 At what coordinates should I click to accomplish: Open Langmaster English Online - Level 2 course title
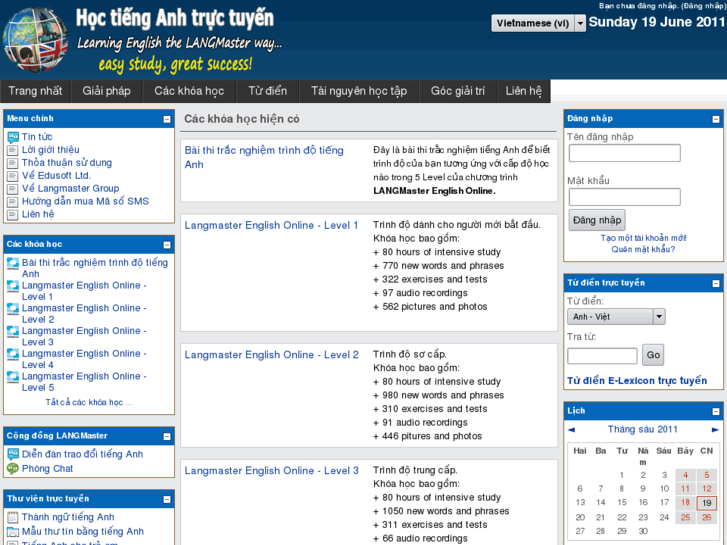click(272, 355)
